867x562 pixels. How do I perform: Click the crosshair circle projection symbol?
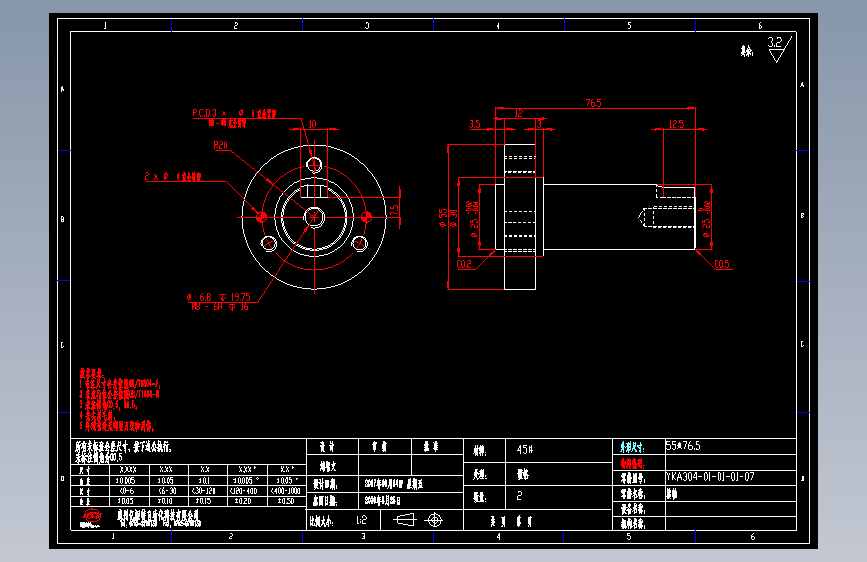(435, 520)
